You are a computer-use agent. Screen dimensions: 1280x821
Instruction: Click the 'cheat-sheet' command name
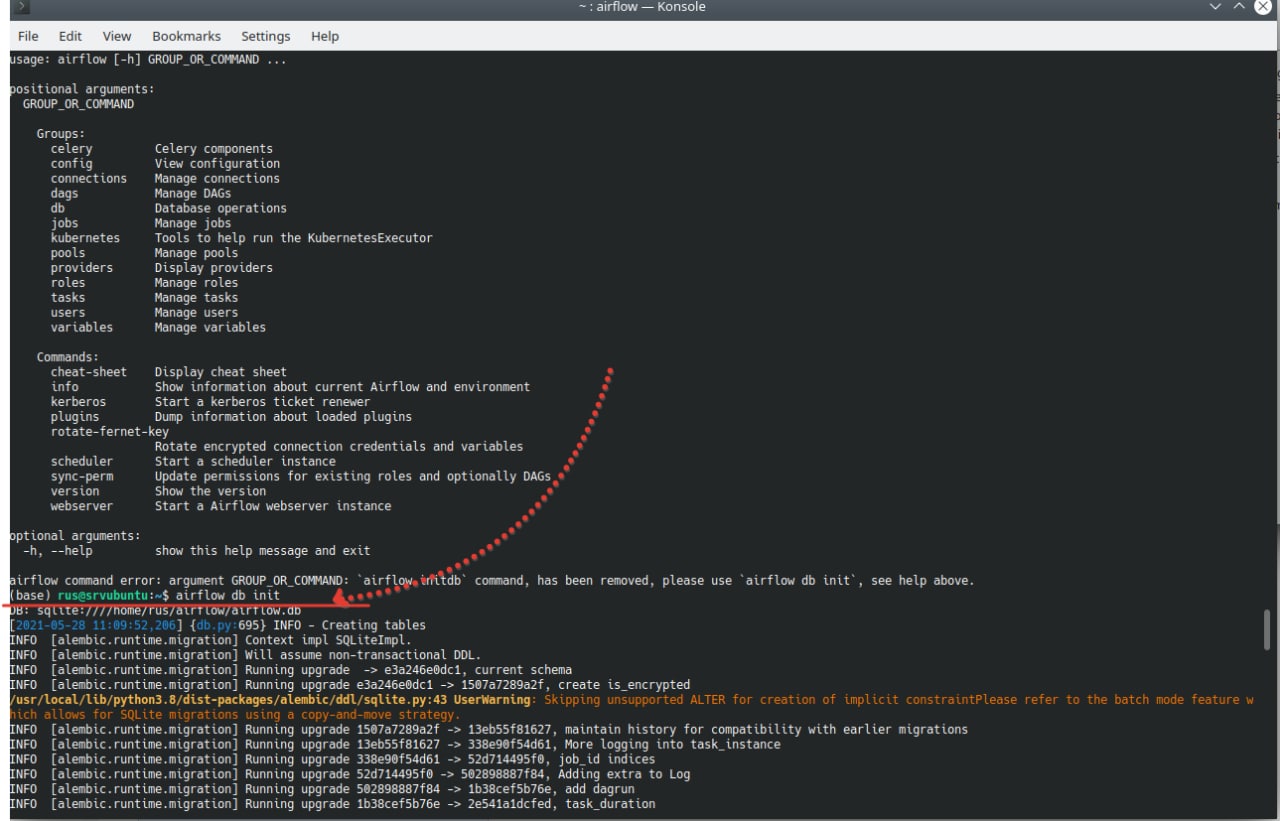[x=89, y=372]
